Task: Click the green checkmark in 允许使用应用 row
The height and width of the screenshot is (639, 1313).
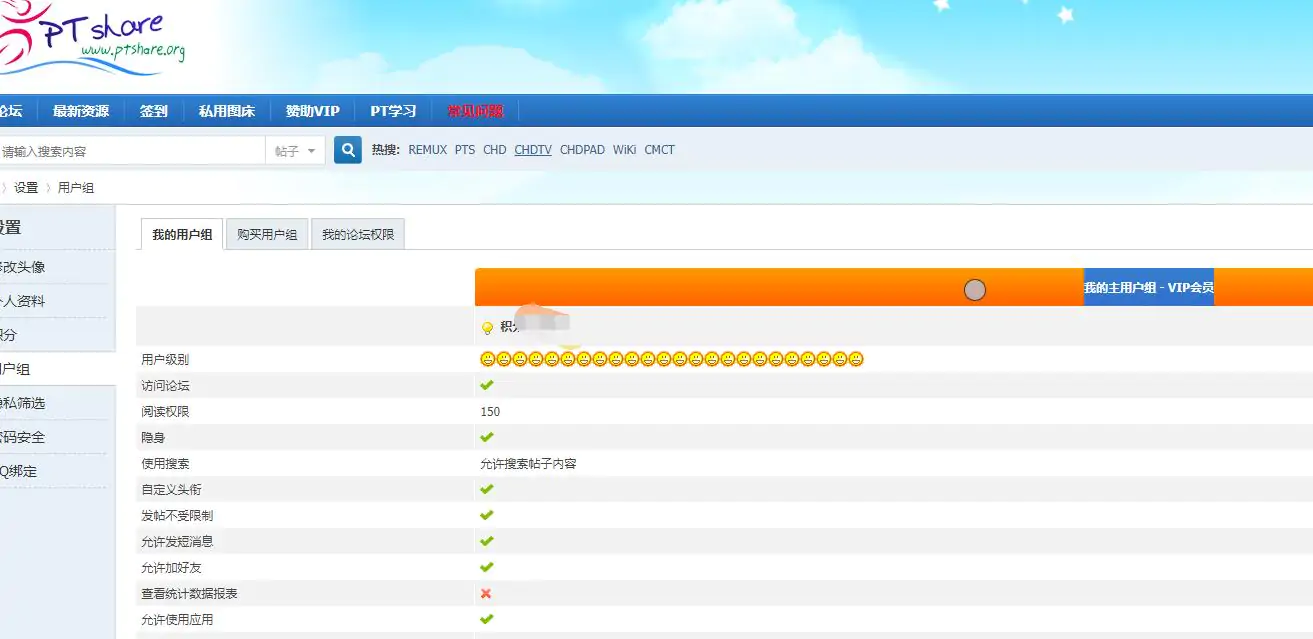Action: pyautogui.click(x=487, y=619)
